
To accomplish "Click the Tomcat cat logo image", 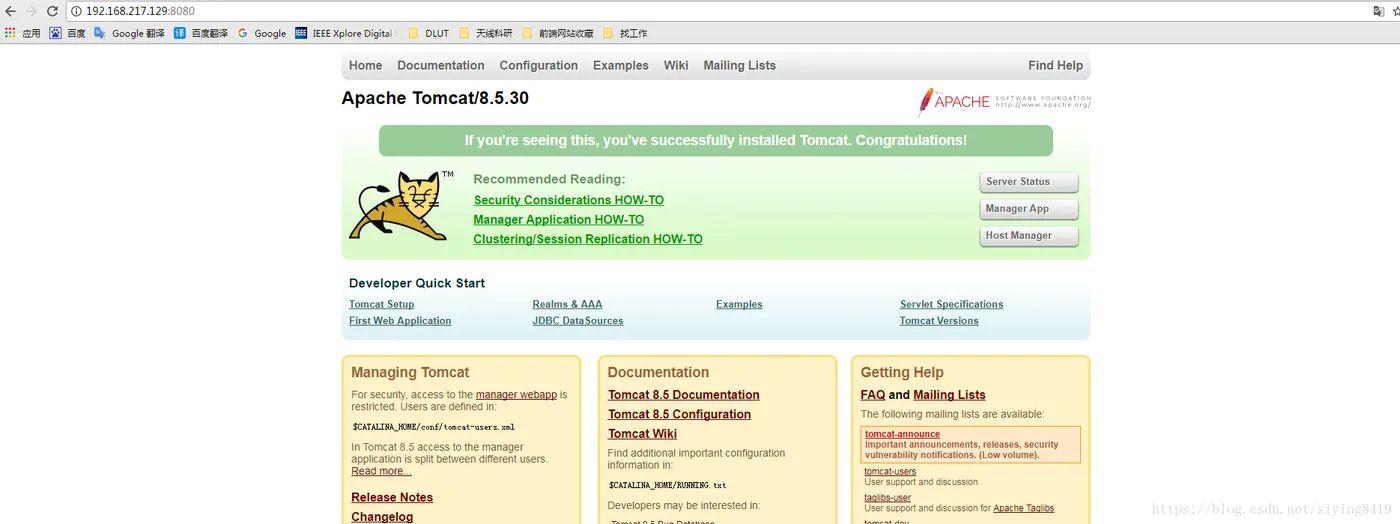I will coord(400,205).
